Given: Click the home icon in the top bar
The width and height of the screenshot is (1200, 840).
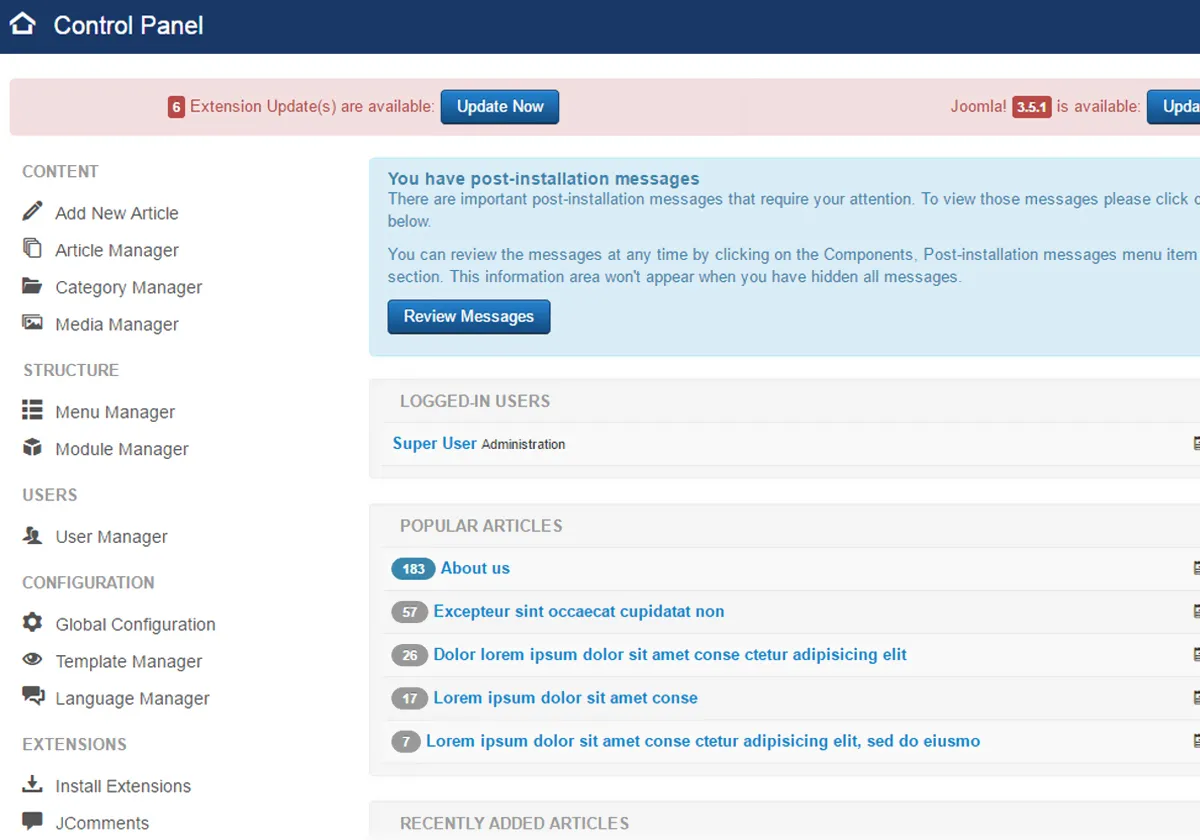Looking at the screenshot, I should [22, 24].
